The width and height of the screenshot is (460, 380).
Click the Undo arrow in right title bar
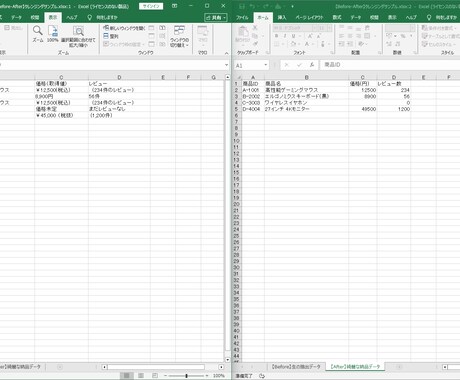253,6
